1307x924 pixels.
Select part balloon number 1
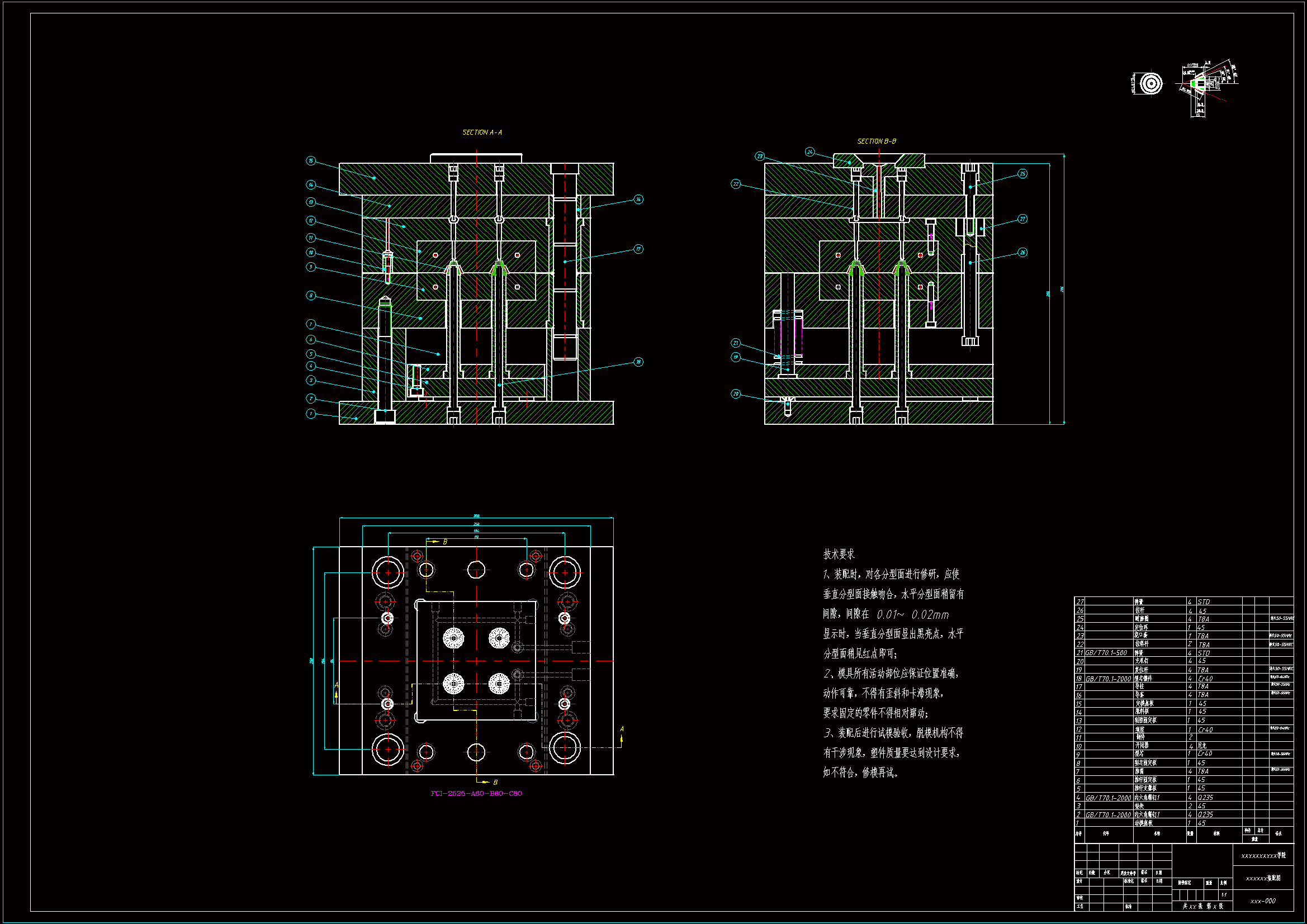[310, 414]
